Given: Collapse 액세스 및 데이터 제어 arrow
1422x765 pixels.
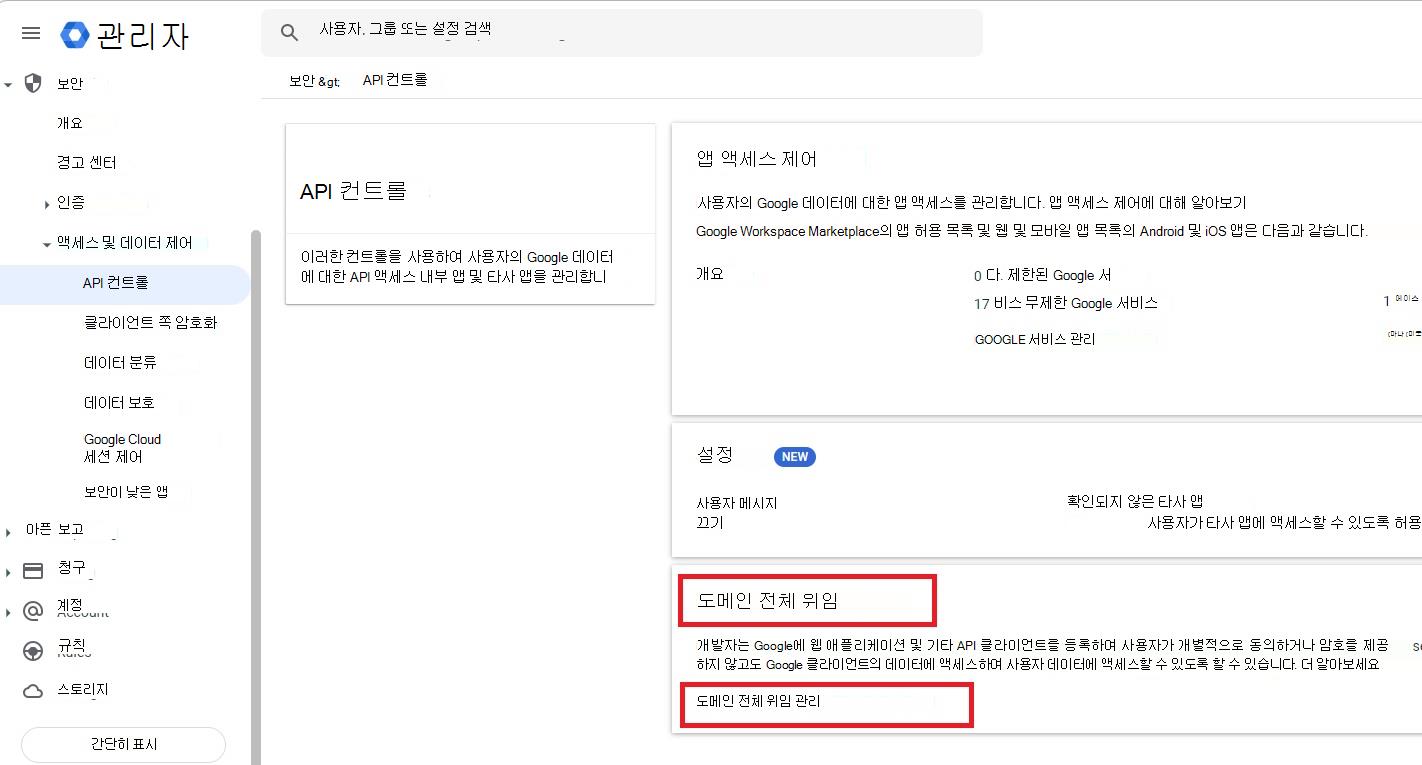Looking at the screenshot, I should (x=46, y=244).
